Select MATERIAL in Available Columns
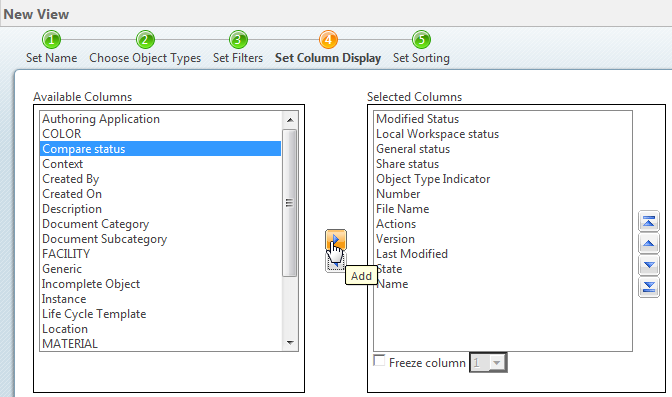 pyautogui.click(x=161, y=344)
